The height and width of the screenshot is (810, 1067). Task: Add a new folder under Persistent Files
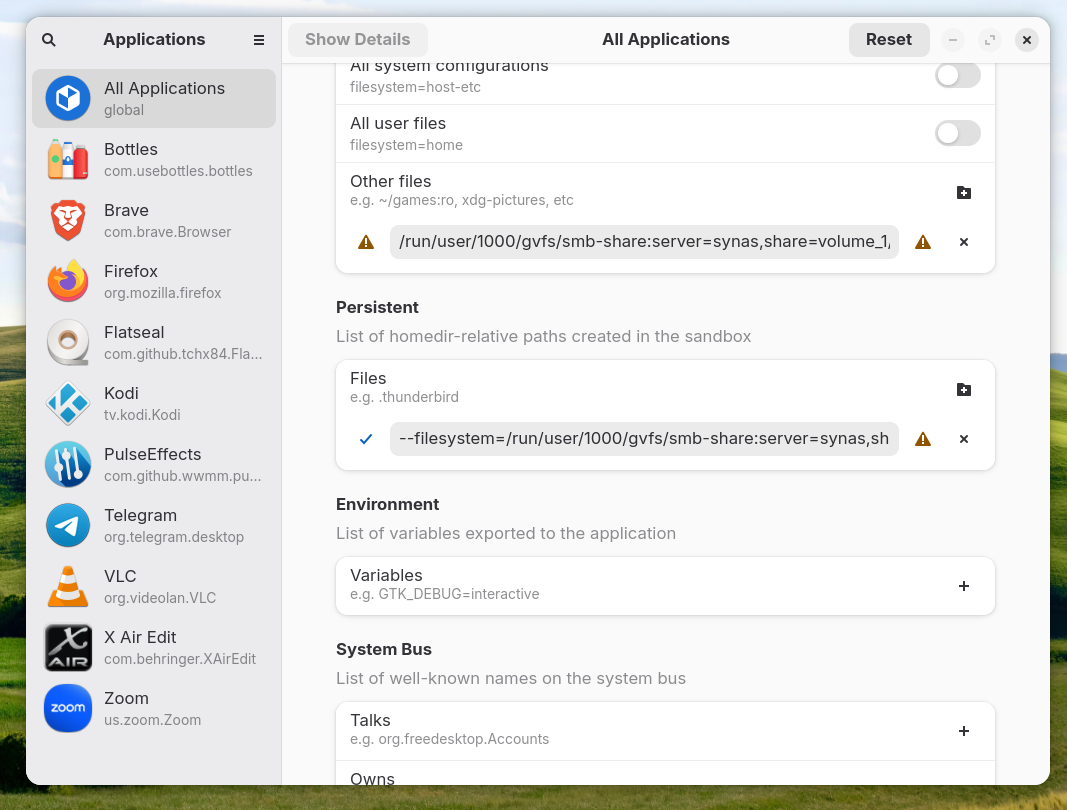(x=963, y=389)
